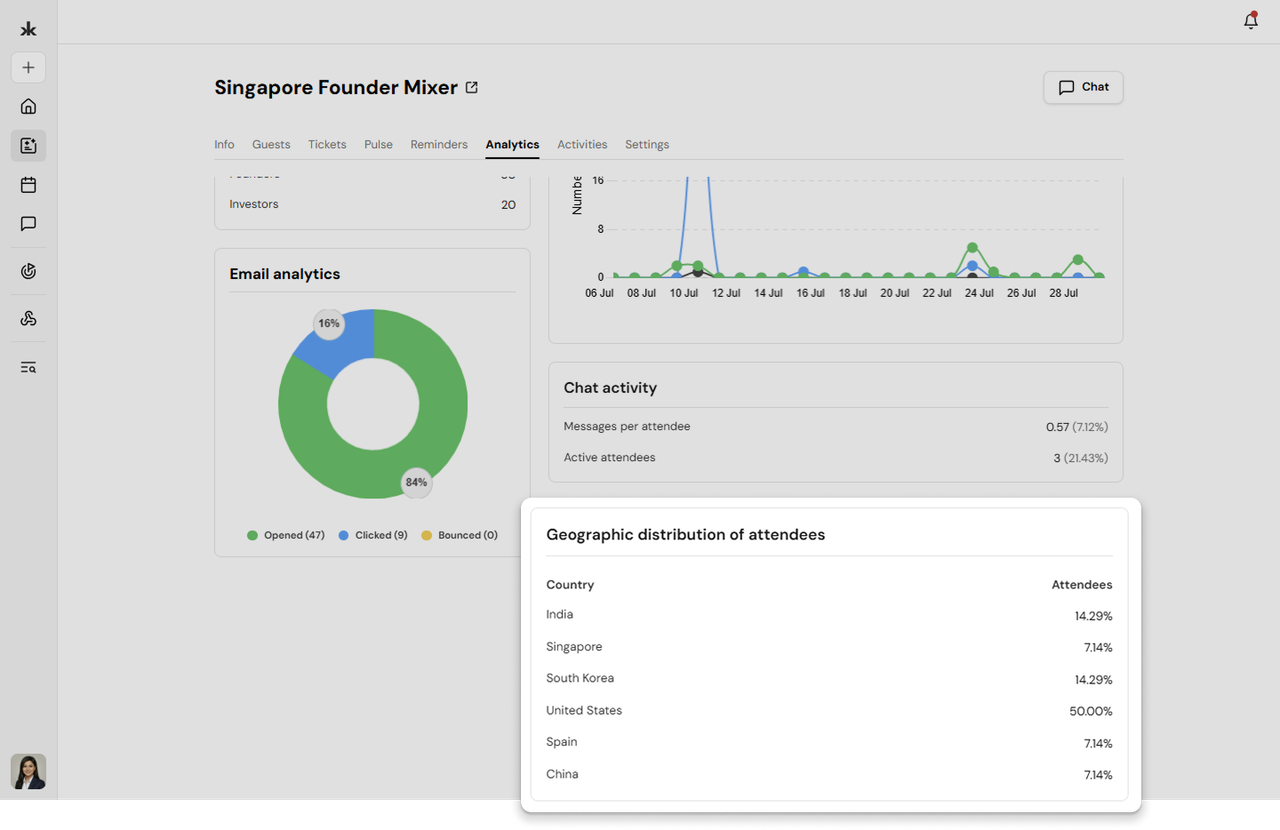This screenshot has width=1280, height=830.
Task: Switch to the Activities tab
Action: (x=582, y=145)
